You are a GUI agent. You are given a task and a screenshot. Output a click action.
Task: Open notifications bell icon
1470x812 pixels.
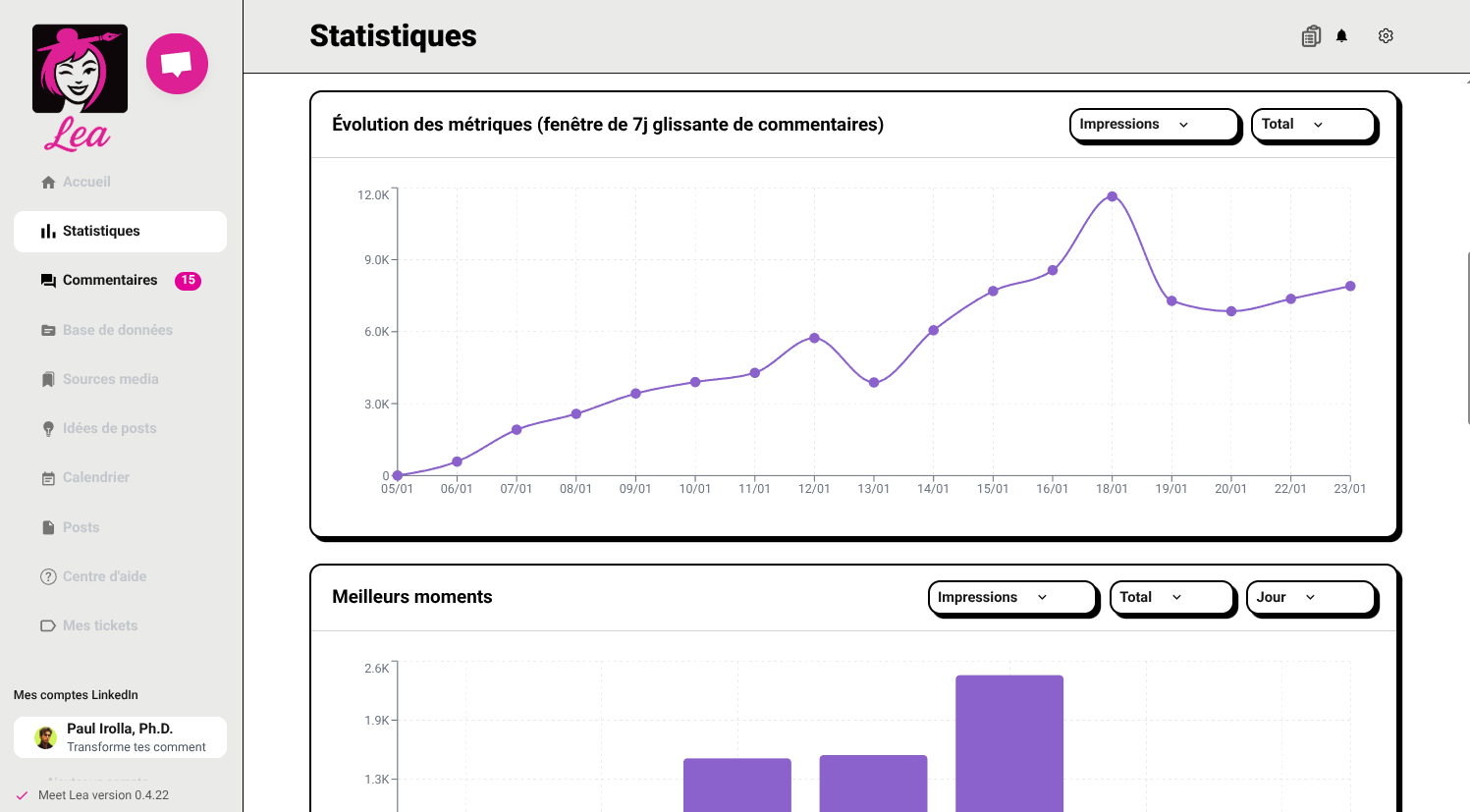coord(1341,36)
